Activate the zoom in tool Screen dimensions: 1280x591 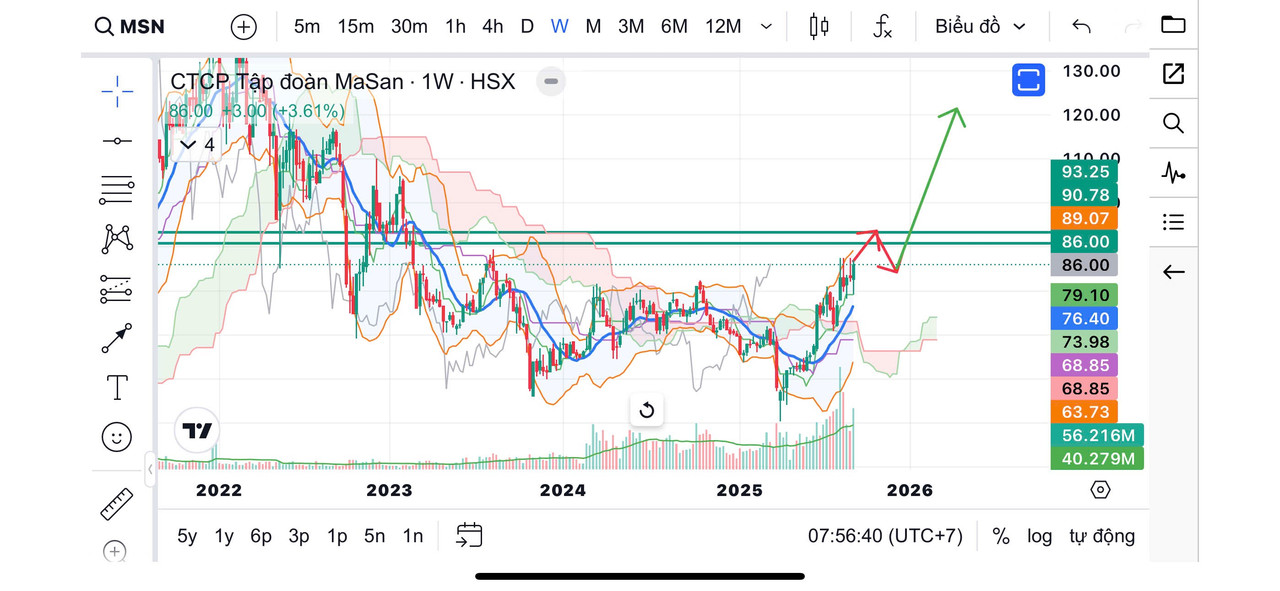(x=115, y=551)
